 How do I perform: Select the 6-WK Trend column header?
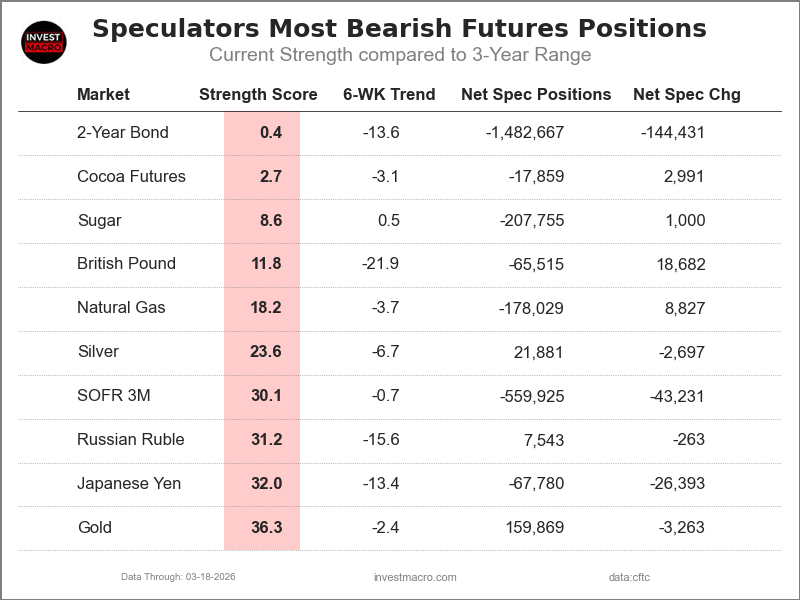pos(388,95)
